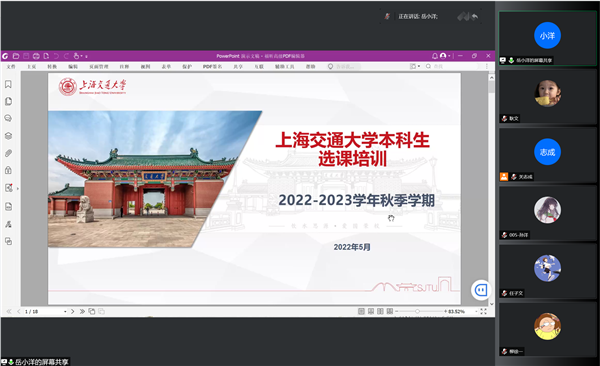Go to the first page arrow
Image resolution: width=600 pixels, height=366 pixels.
click(9, 311)
